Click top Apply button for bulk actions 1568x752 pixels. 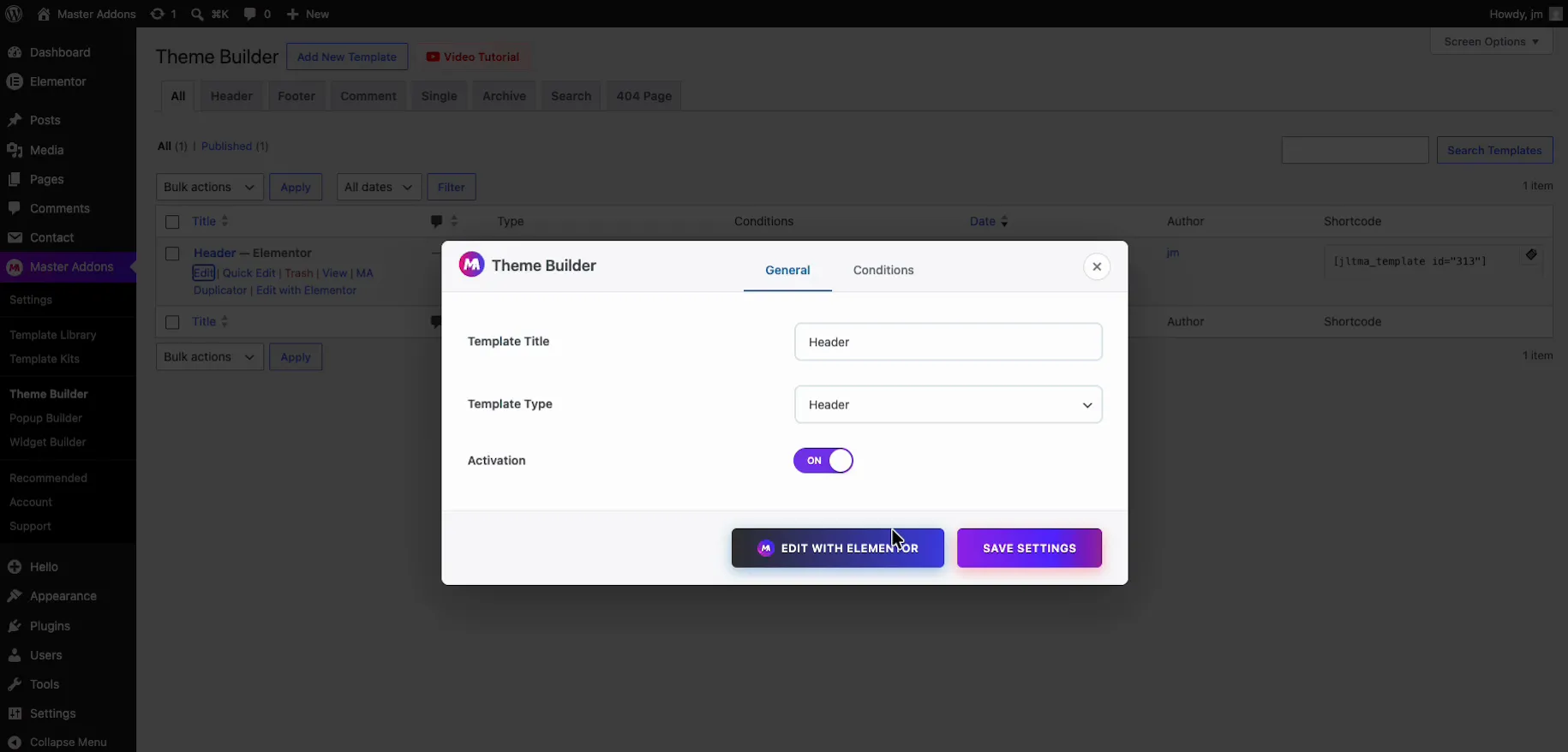[296, 187]
